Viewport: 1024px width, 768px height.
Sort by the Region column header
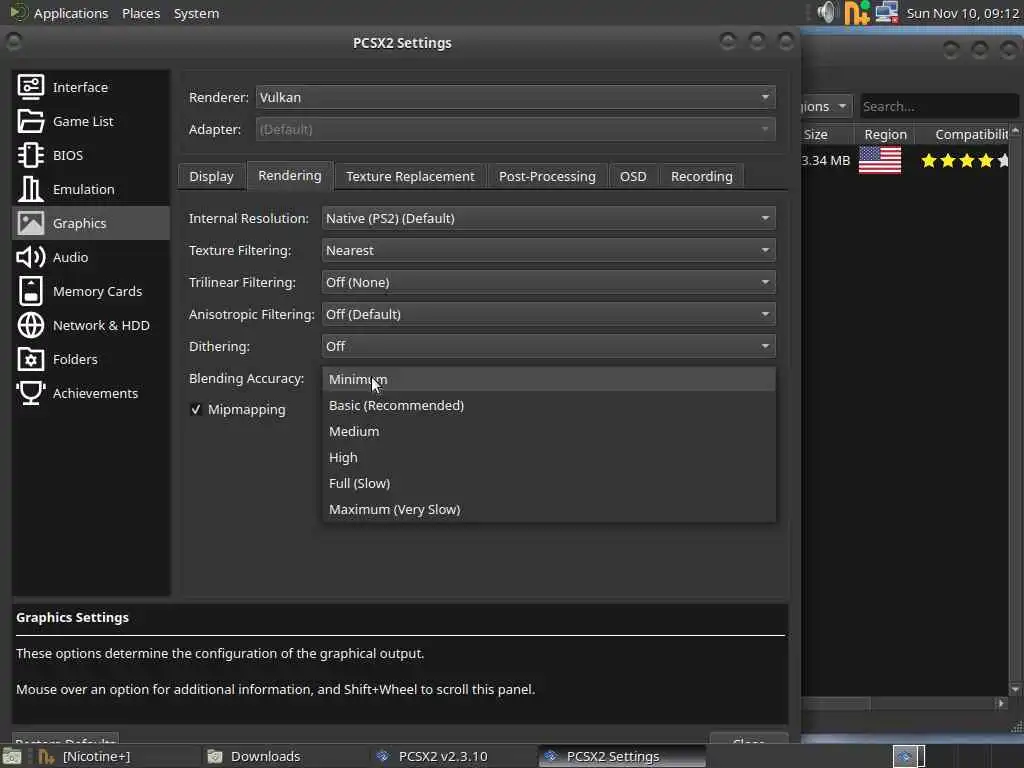pyautogui.click(x=885, y=135)
